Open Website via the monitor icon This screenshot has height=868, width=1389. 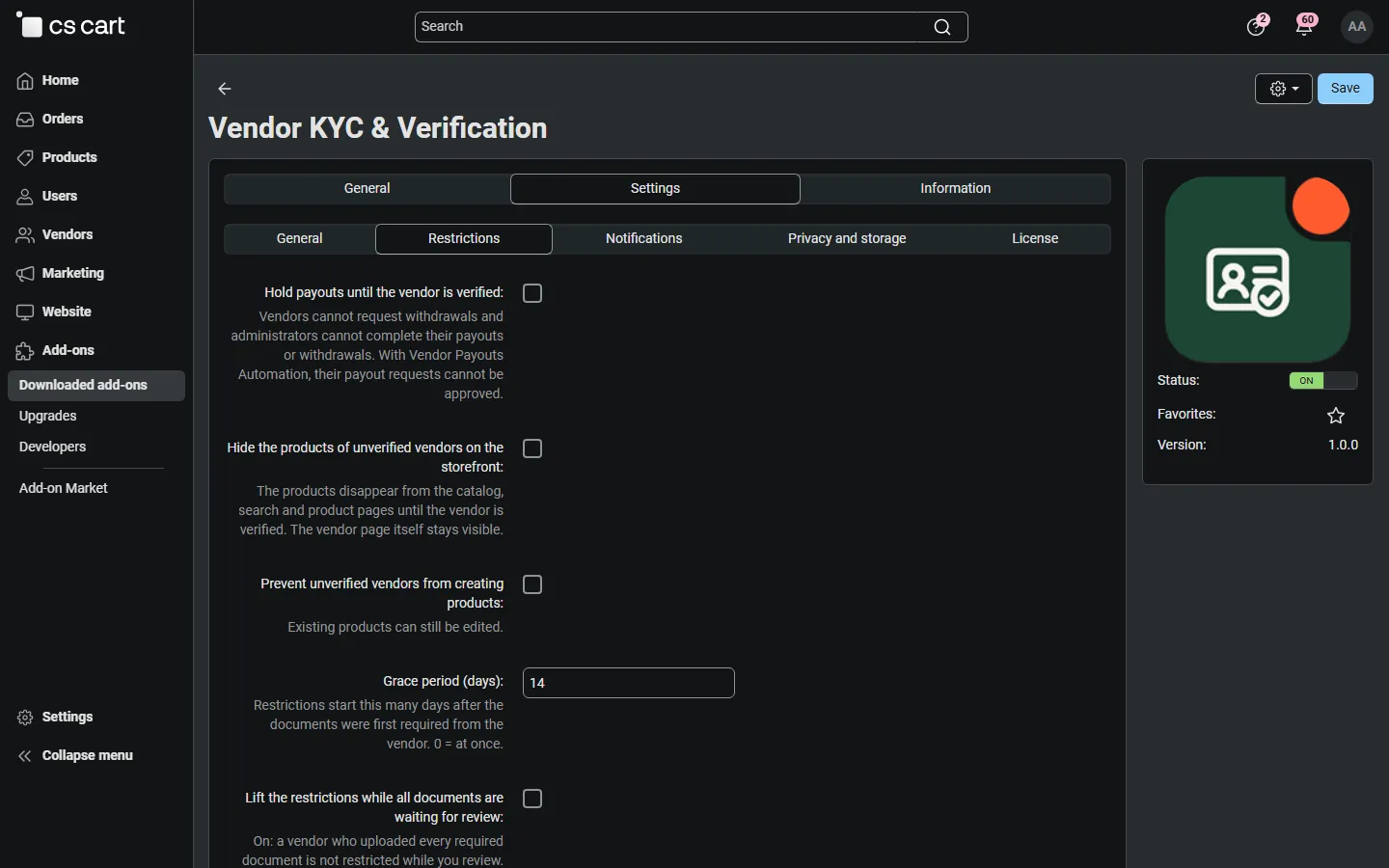[x=25, y=312]
